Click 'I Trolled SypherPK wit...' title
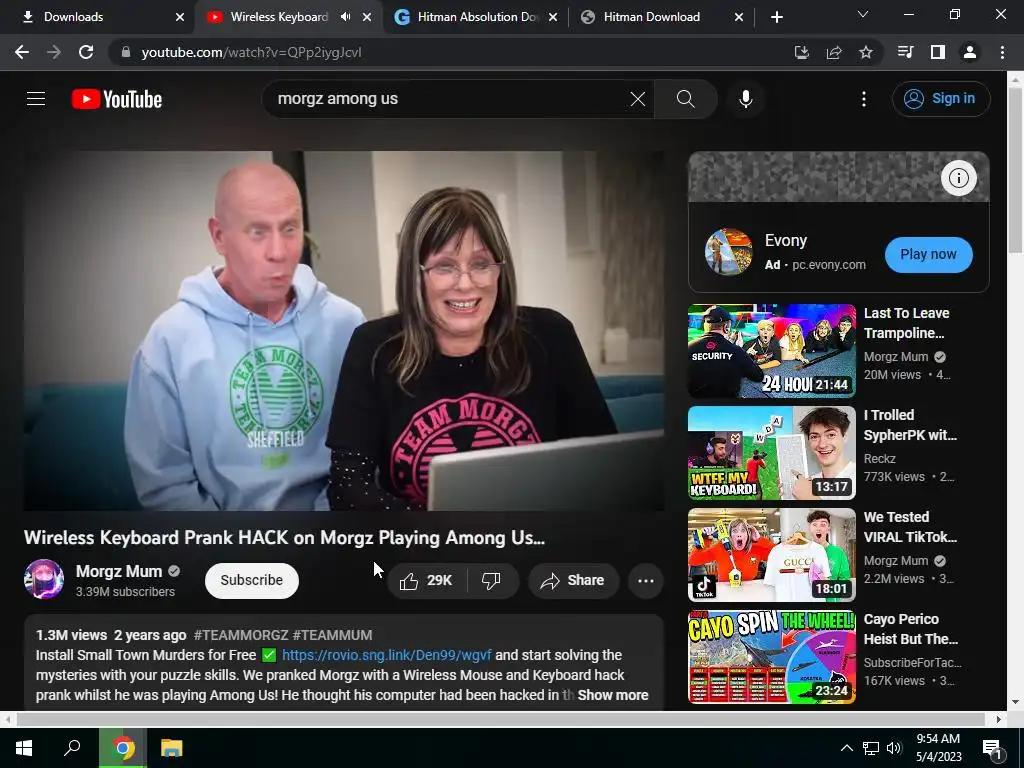 click(x=910, y=425)
